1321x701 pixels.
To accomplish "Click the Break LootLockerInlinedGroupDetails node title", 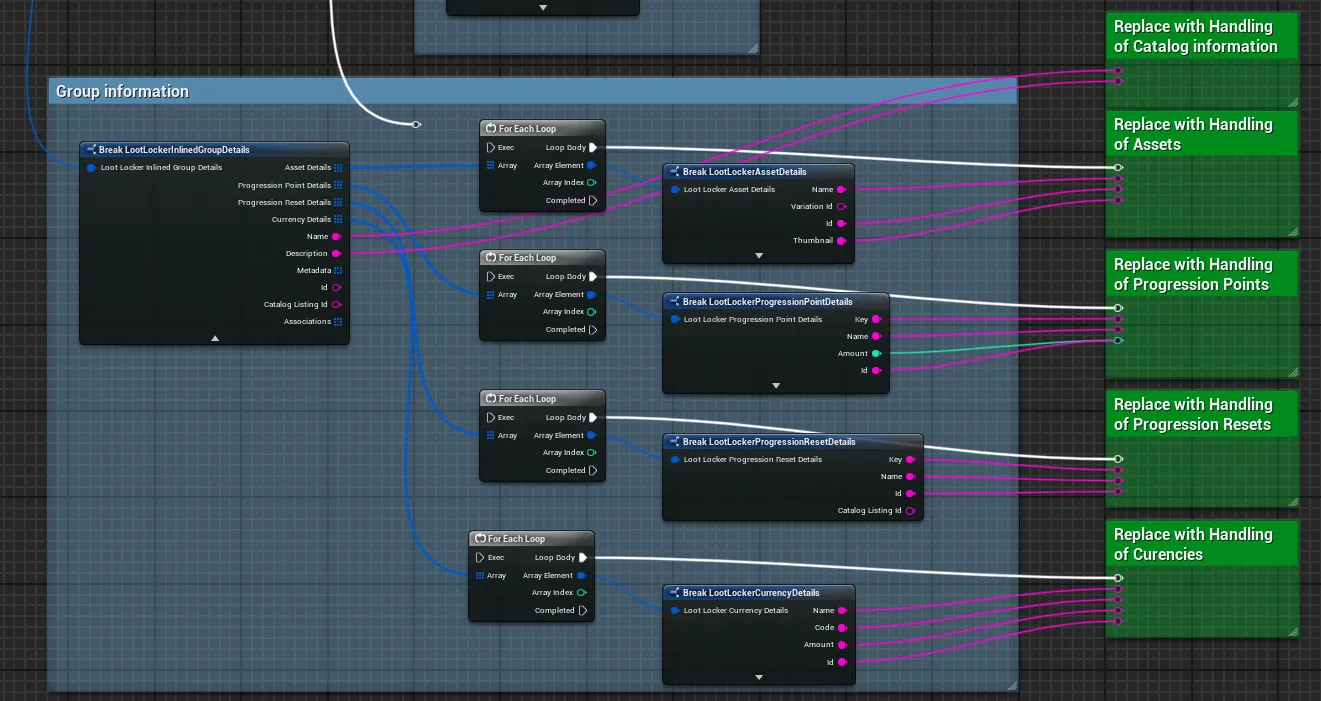I will (x=174, y=150).
